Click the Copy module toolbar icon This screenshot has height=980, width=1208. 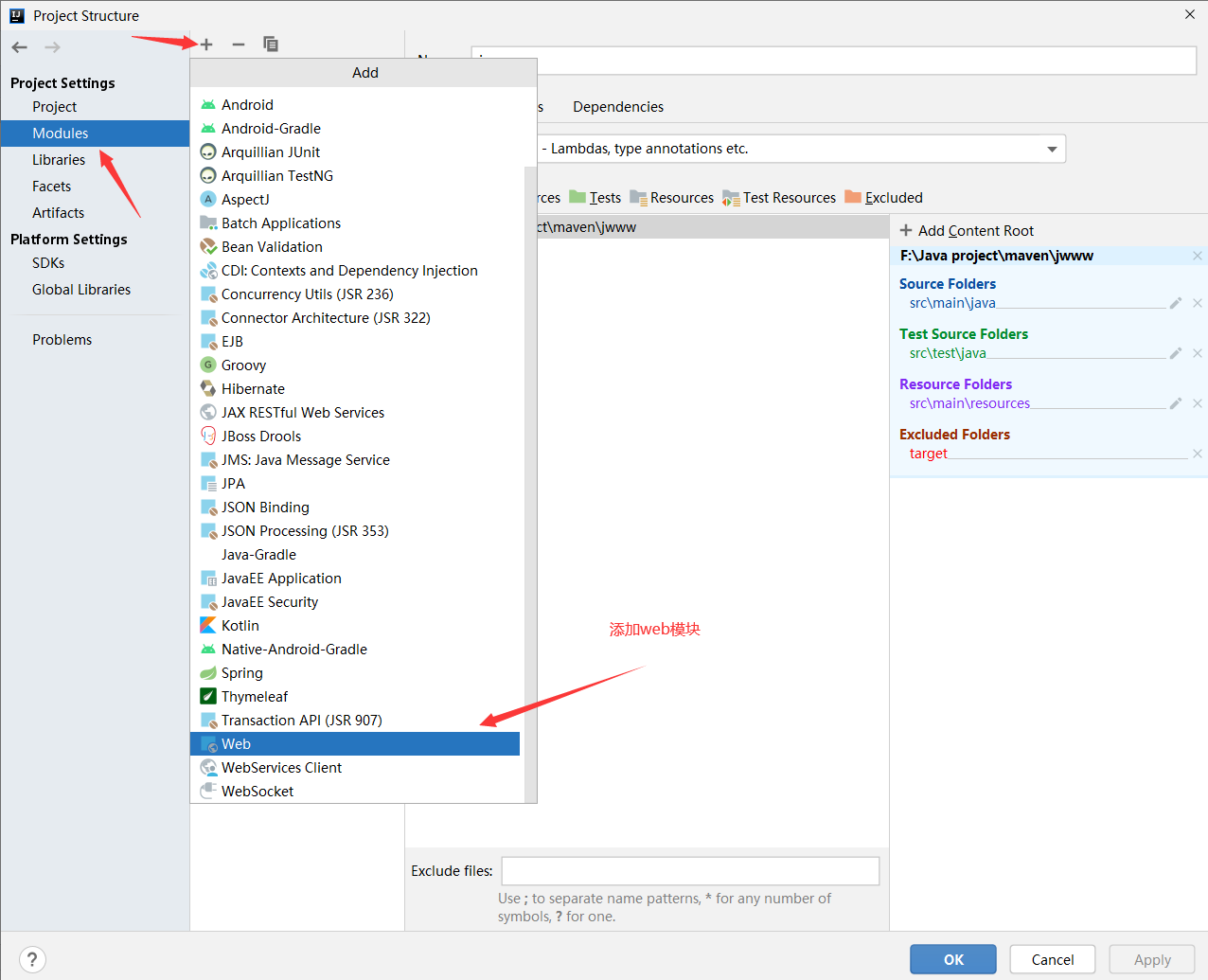(271, 45)
